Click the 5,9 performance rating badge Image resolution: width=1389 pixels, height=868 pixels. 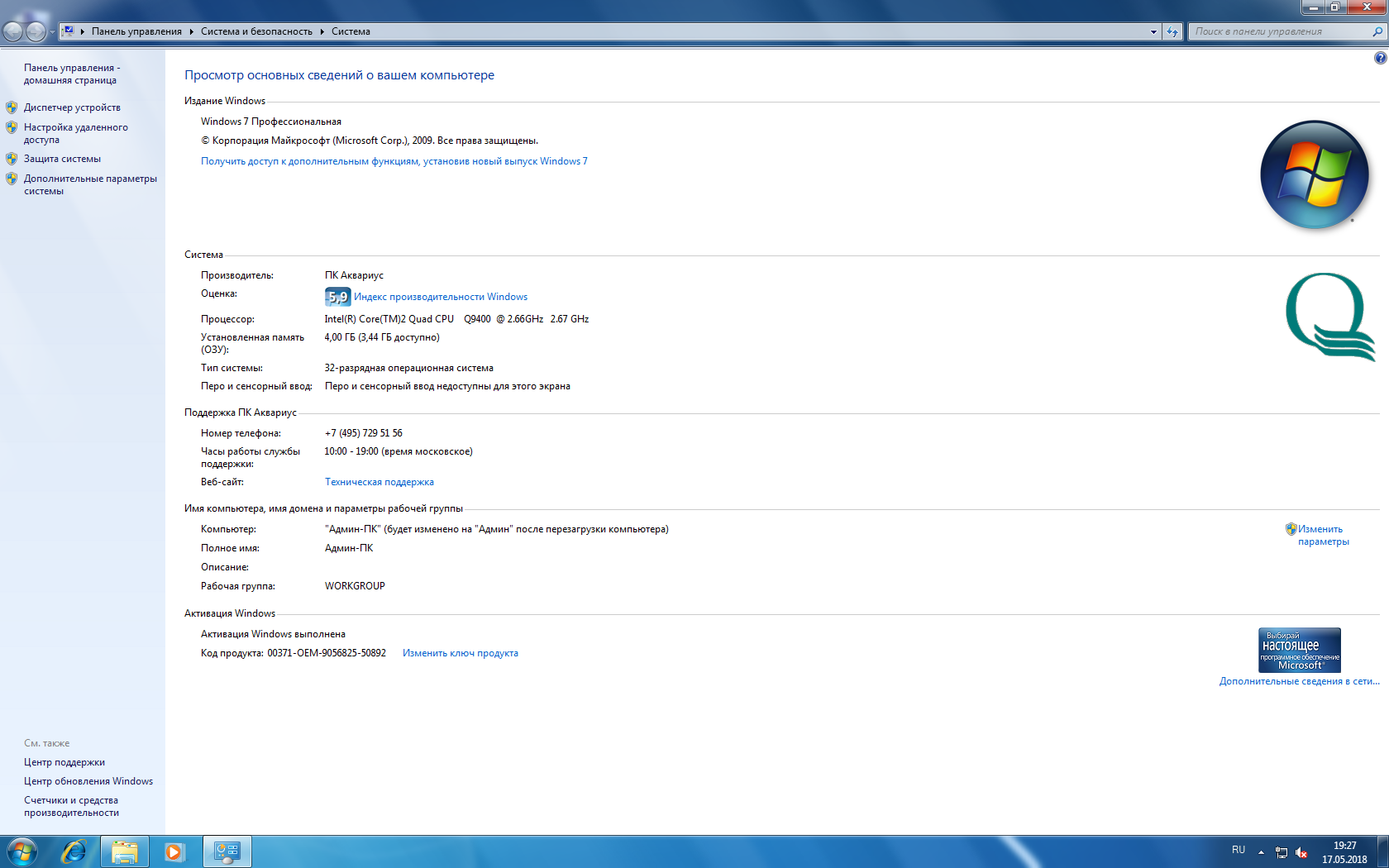337,297
